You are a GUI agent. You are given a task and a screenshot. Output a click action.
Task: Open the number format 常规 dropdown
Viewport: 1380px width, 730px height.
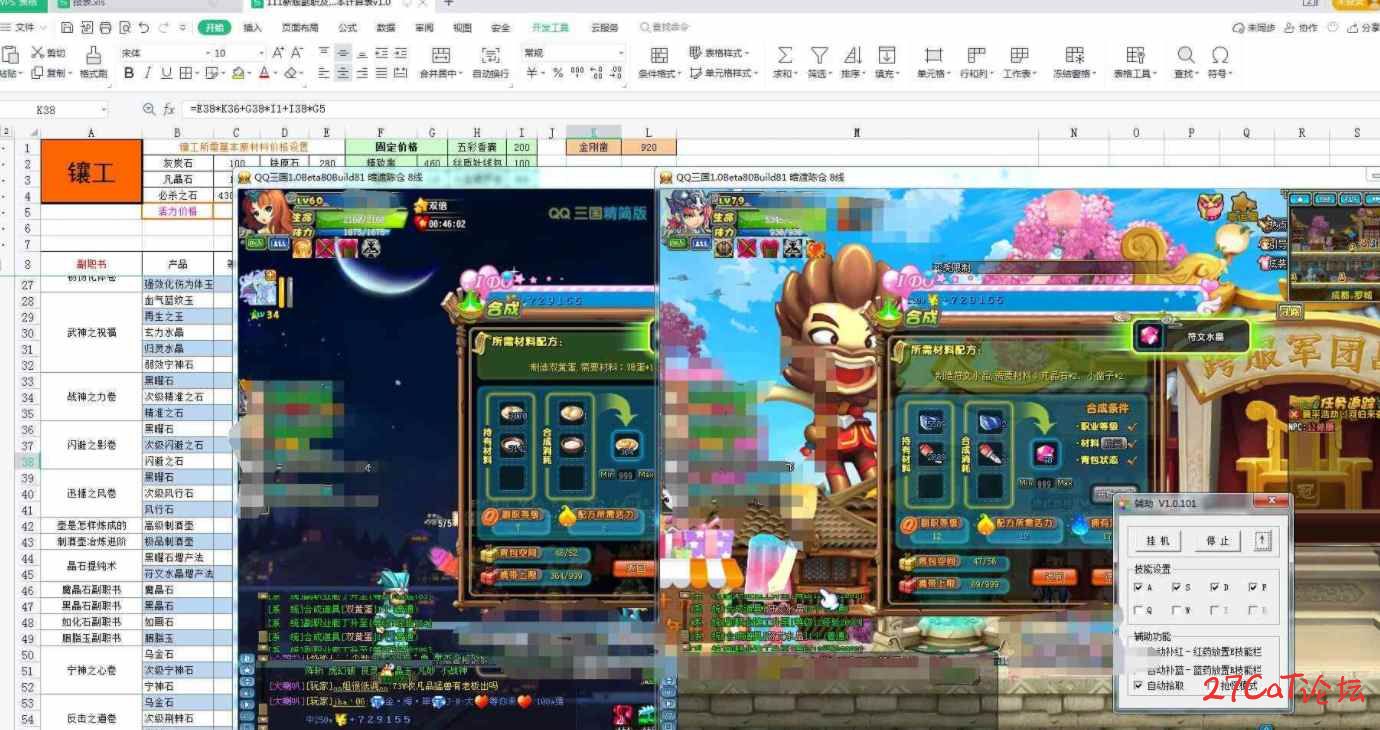(621, 52)
